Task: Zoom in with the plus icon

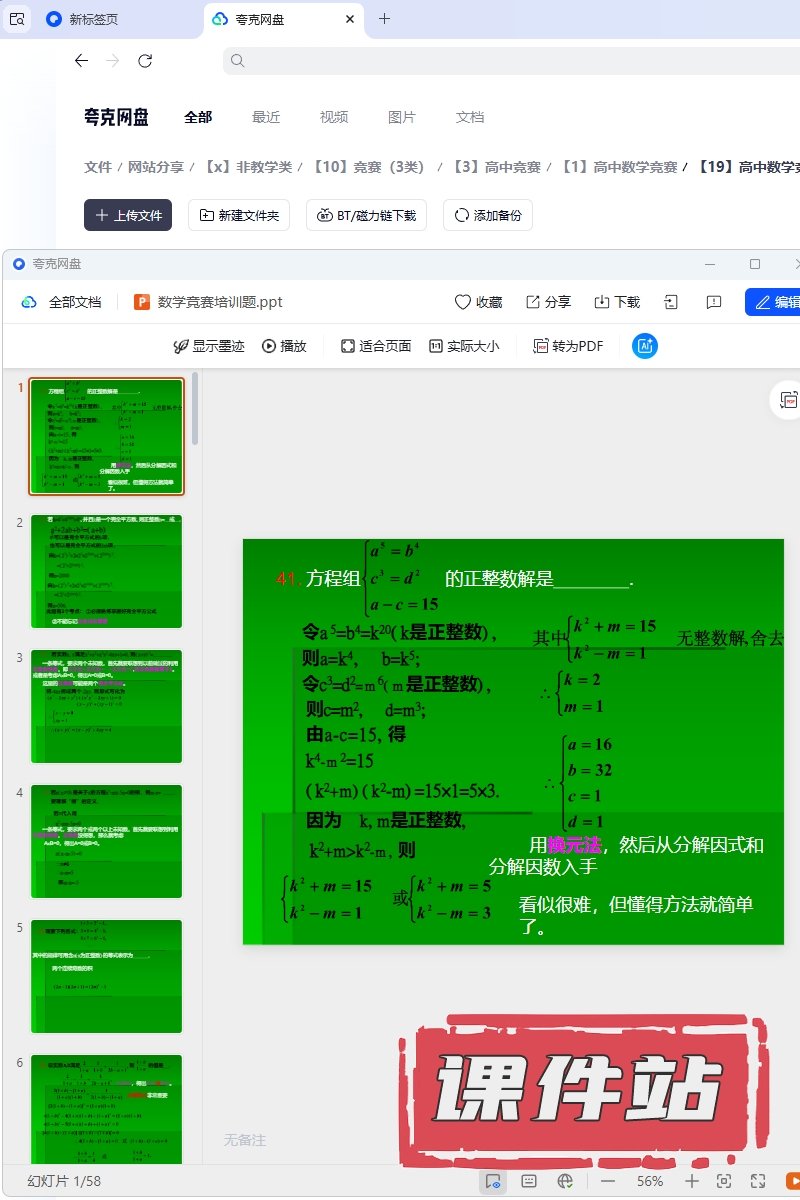Action: (691, 1181)
